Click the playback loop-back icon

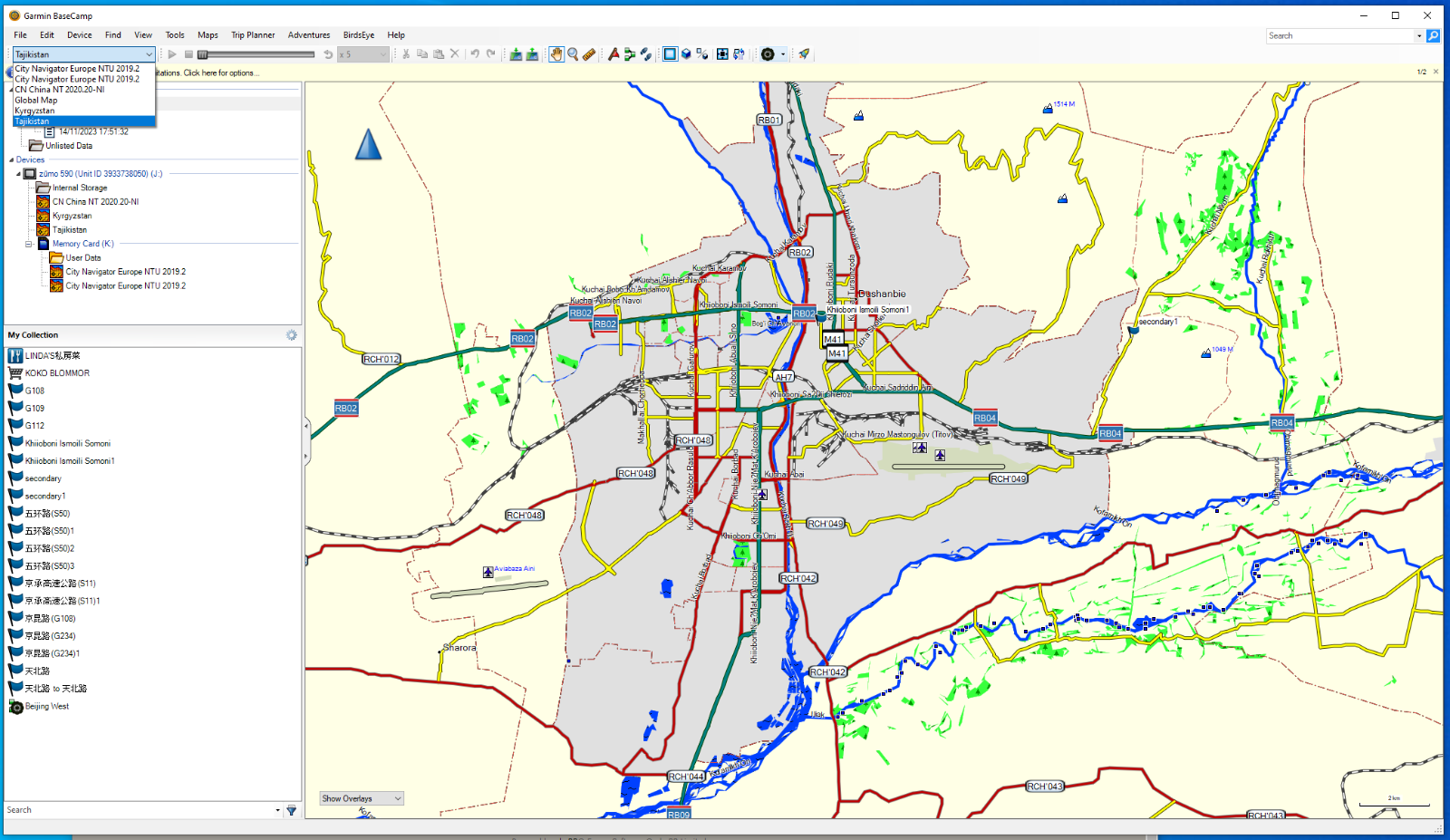pos(328,54)
